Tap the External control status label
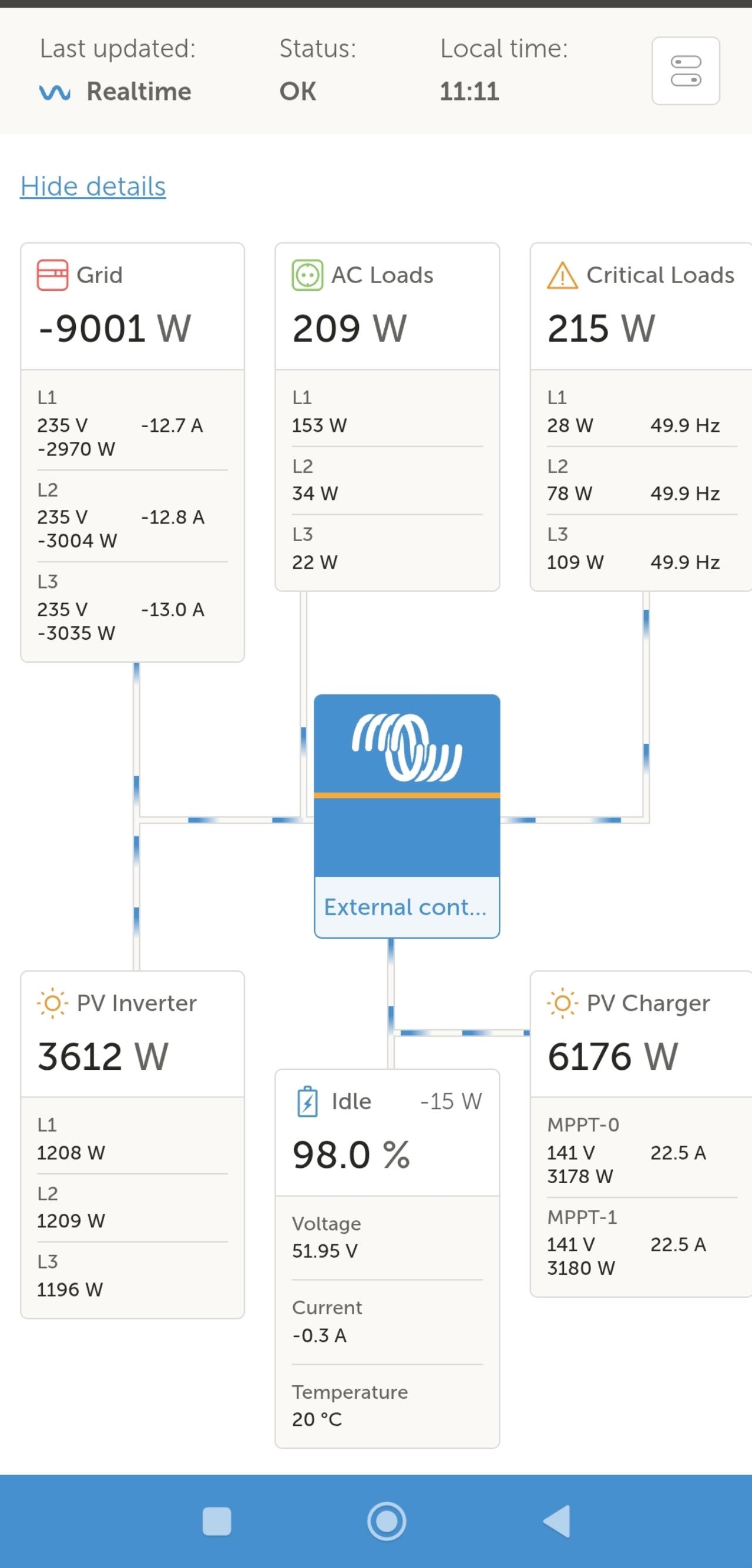The height and width of the screenshot is (1568, 752). [x=406, y=907]
